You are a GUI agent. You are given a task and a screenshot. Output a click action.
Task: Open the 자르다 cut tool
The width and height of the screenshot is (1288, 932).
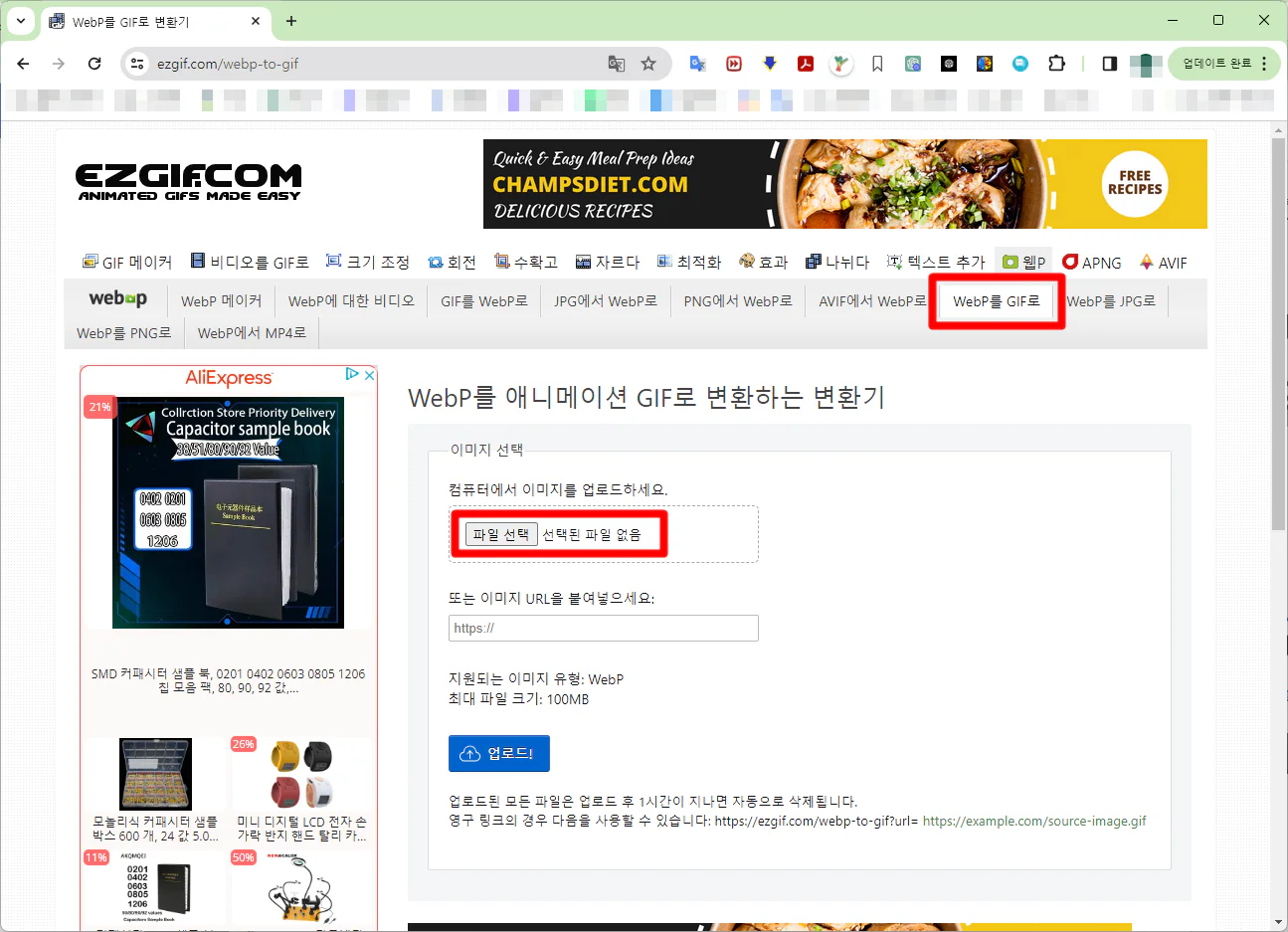click(x=608, y=263)
